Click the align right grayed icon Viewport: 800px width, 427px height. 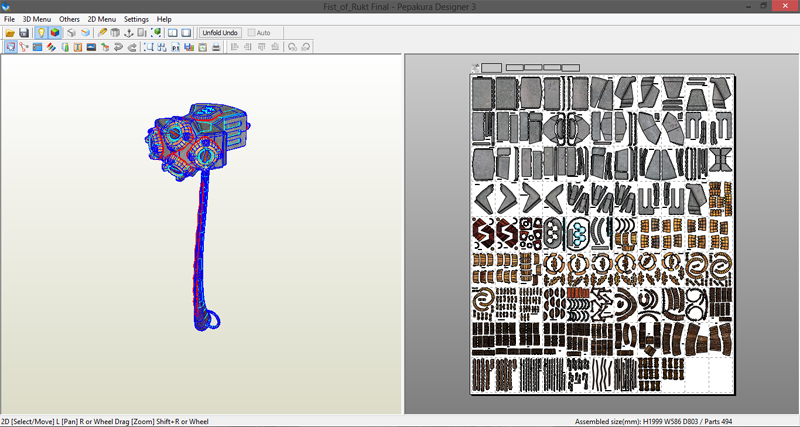click(248, 47)
